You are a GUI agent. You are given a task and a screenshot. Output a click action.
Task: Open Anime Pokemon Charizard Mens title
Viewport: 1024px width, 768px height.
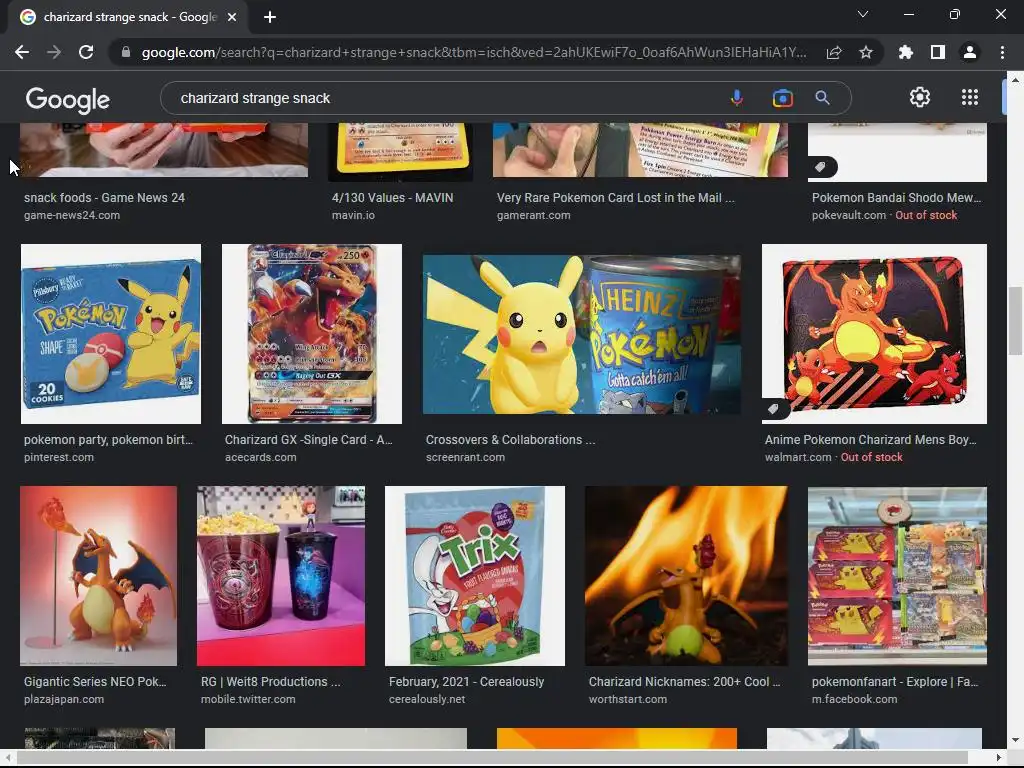coord(871,440)
